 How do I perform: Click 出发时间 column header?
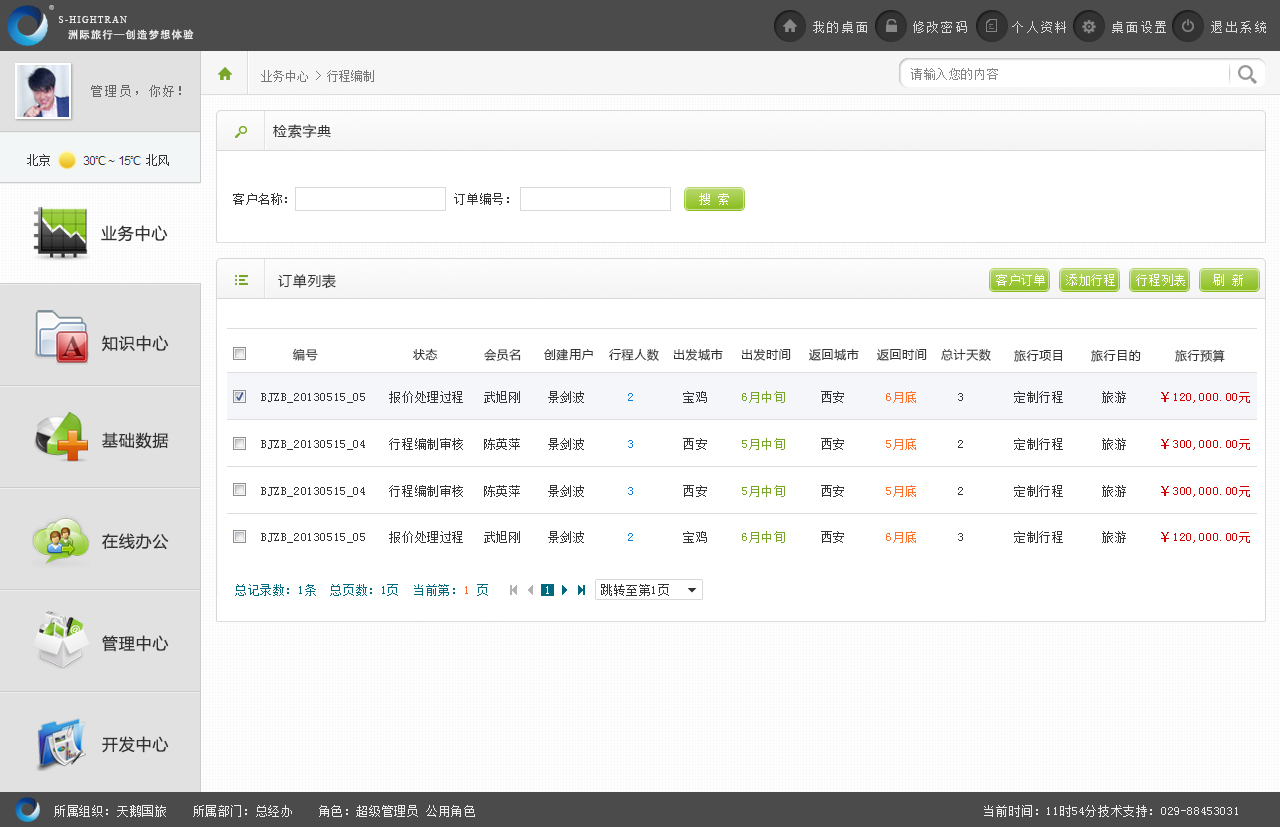[x=766, y=355]
